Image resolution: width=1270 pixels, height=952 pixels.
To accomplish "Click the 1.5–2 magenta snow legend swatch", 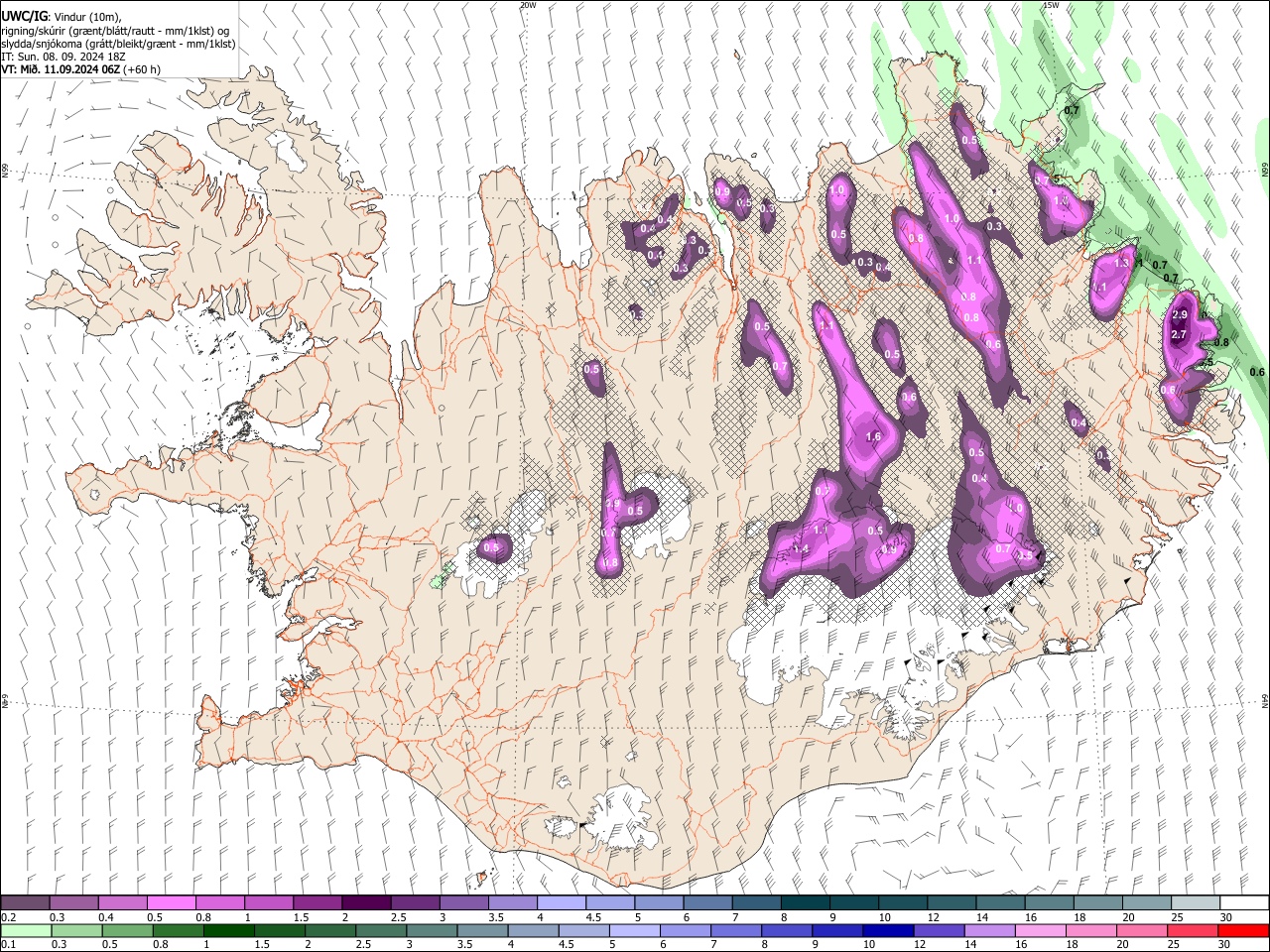I will pos(317,903).
